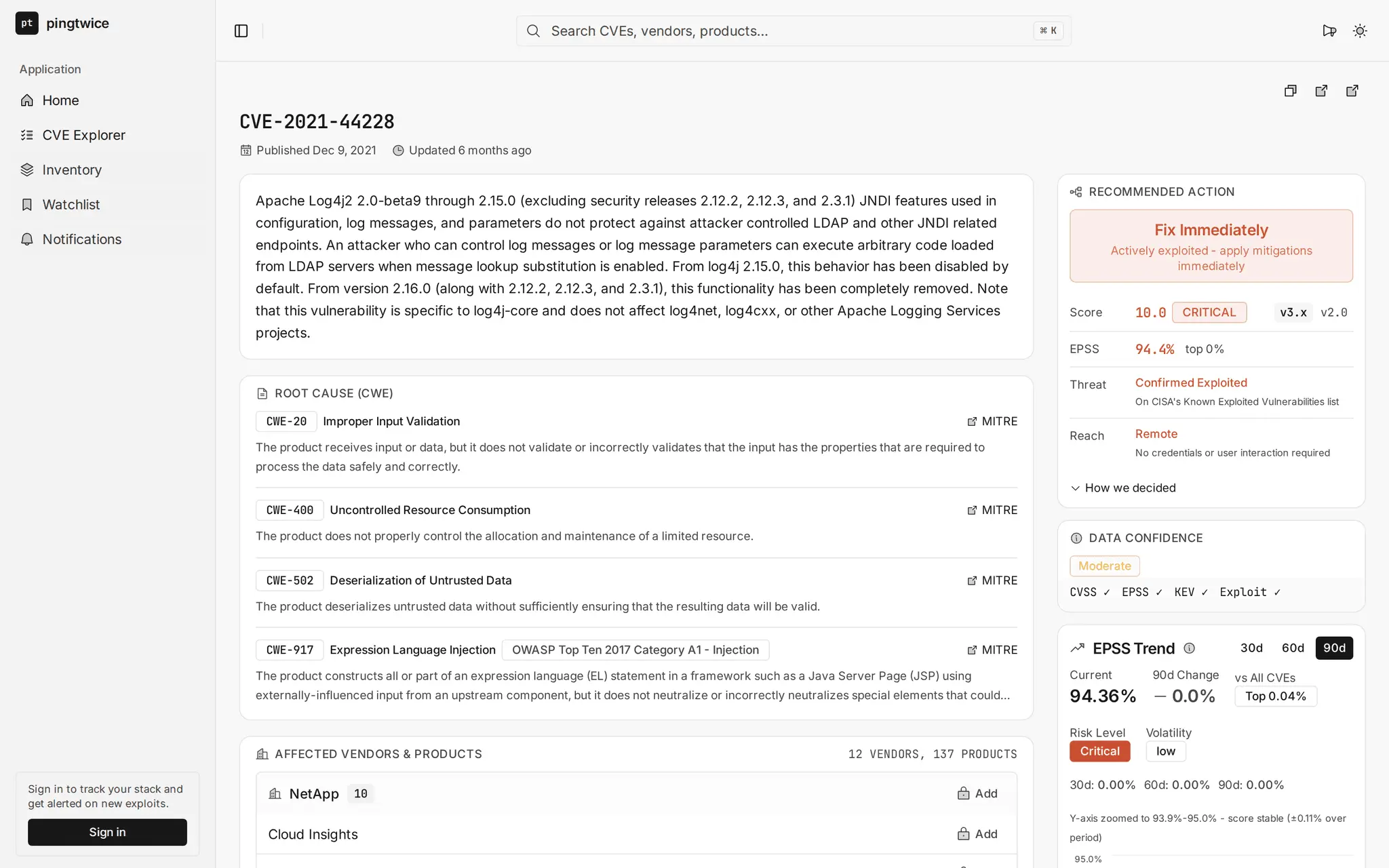
Task: Toggle the sidebar panel icon
Action: coord(241,31)
